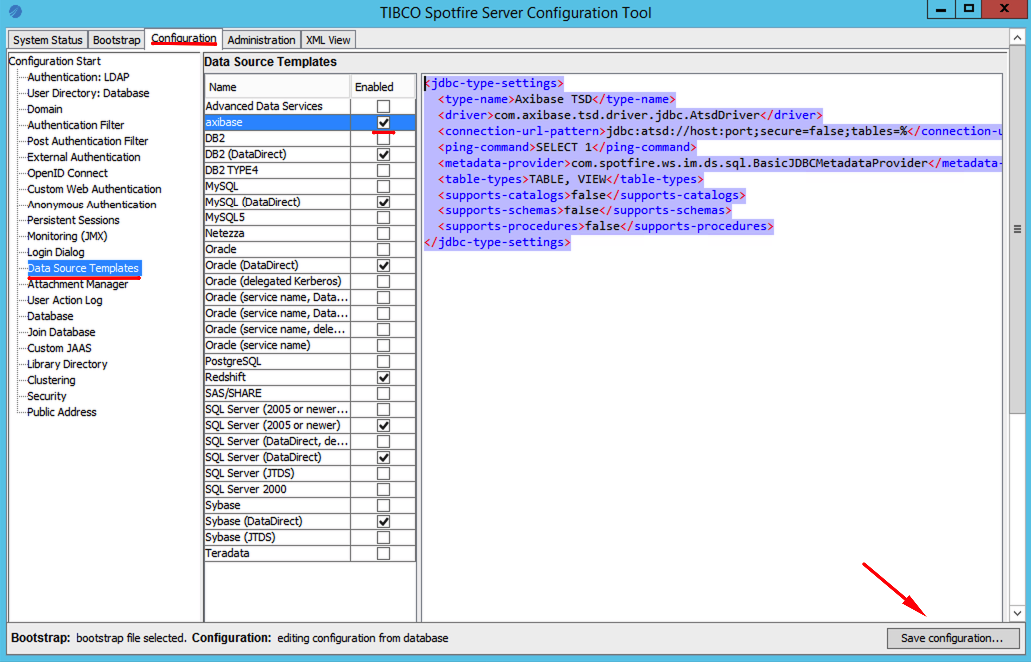
Task: Select the Domain tree node
Action: pos(45,109)
